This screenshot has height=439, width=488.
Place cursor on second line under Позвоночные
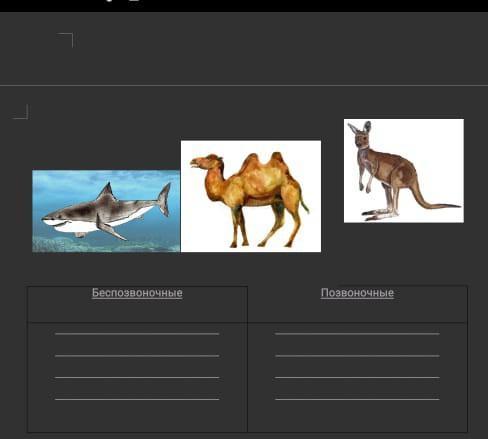[357, 356]
